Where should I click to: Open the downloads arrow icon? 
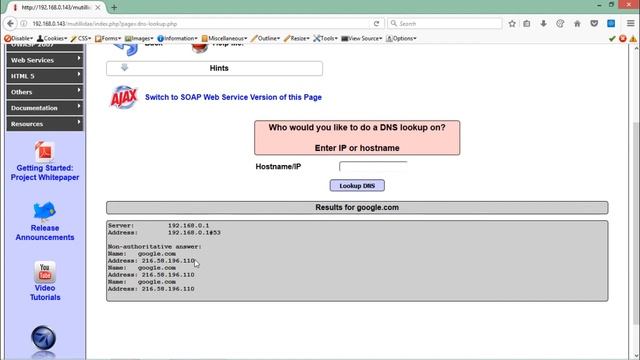point(543,24)
